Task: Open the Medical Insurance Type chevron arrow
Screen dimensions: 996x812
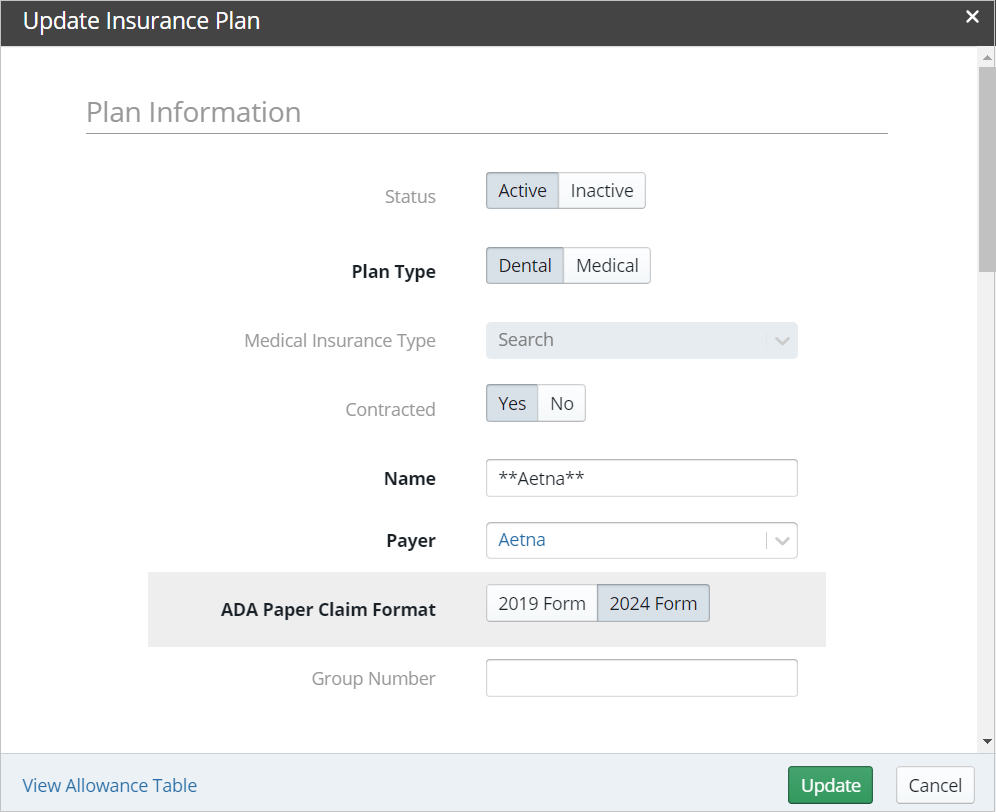Action: click(781, 340)
